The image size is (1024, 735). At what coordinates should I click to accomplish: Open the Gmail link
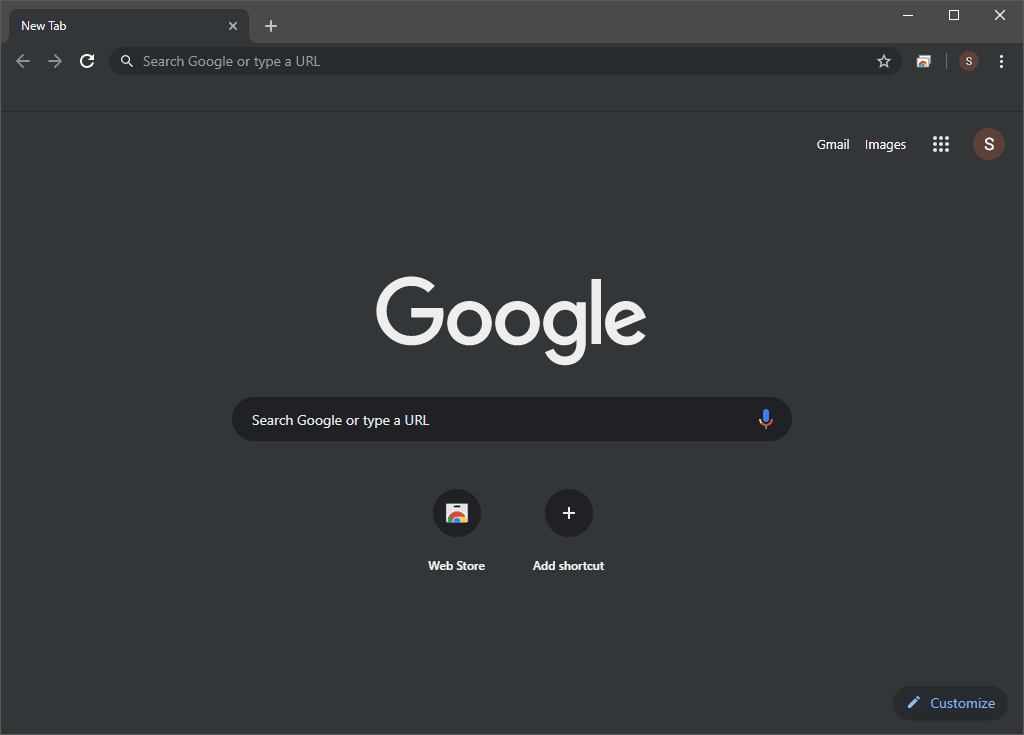[833, 144]
